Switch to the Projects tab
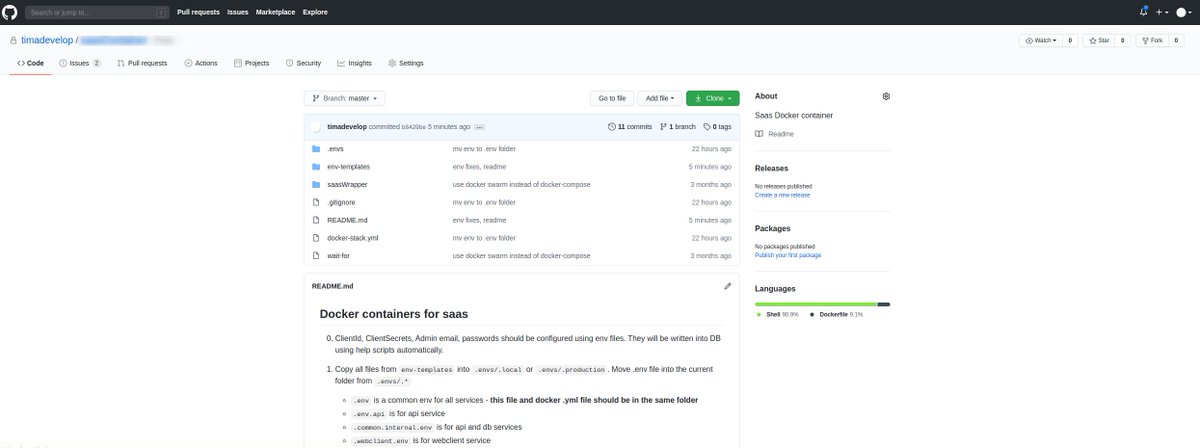 point(252,63)
